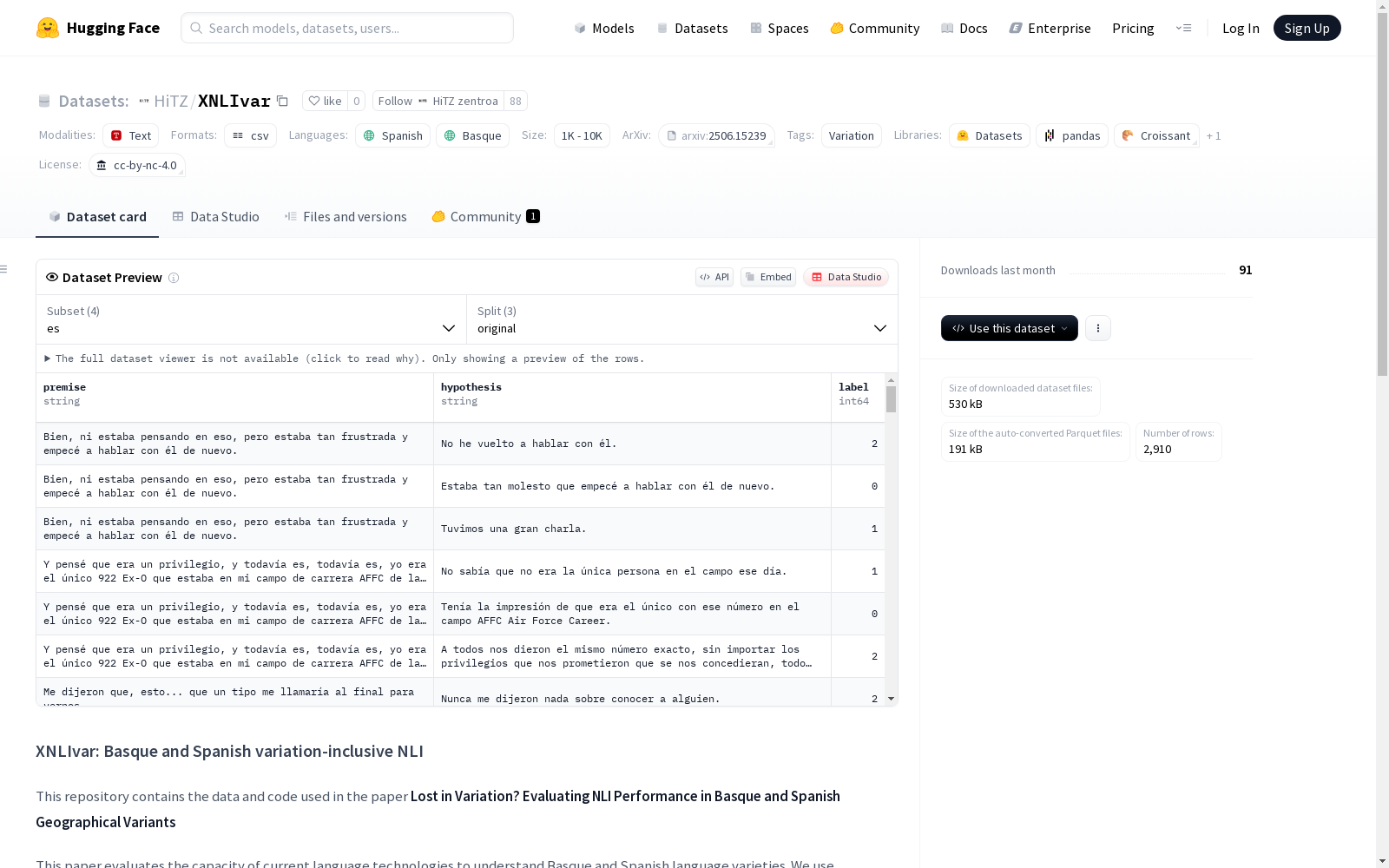Click the page scrollbar down arrow
This screenshot has width=1389, height=868.
pos(1382,861)
